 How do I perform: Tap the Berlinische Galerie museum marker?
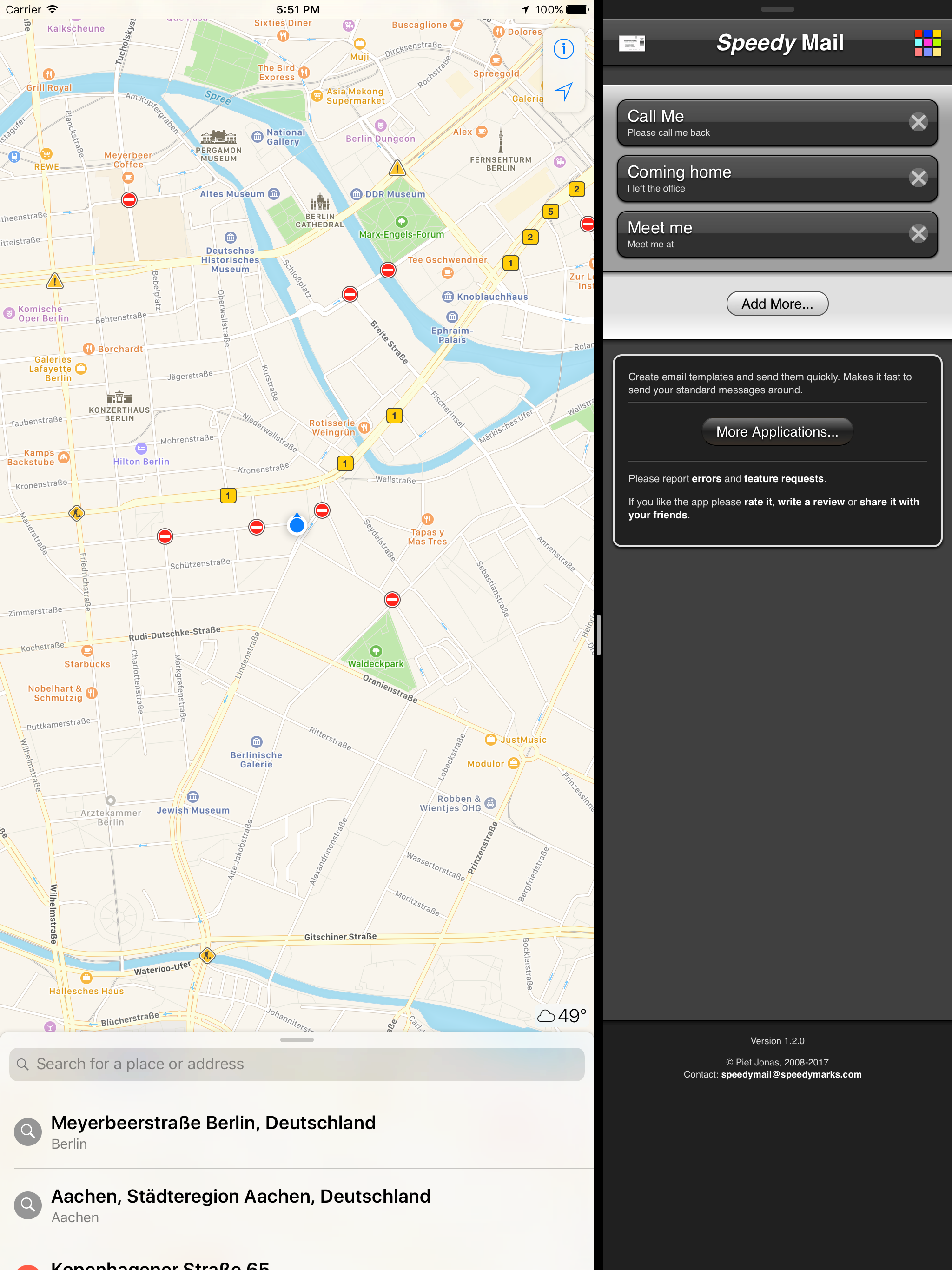pyautogui.click(x=257, y=742)
